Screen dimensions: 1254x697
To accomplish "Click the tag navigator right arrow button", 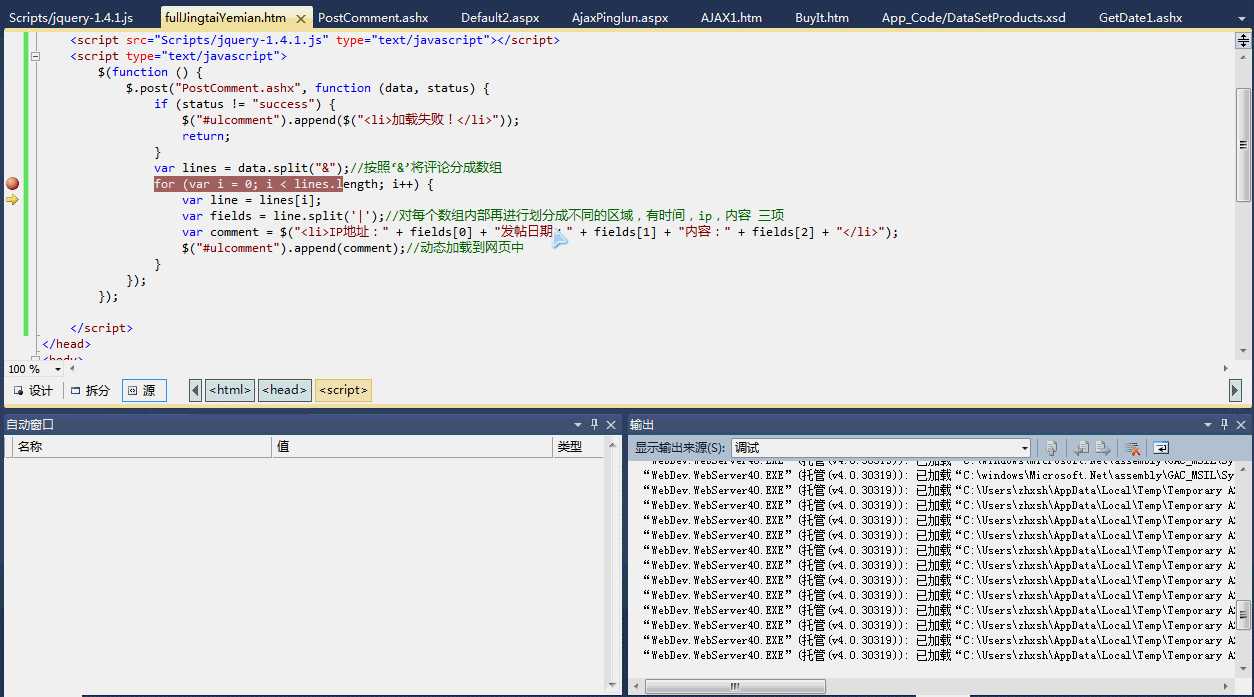I will [x=1236, y=390].
